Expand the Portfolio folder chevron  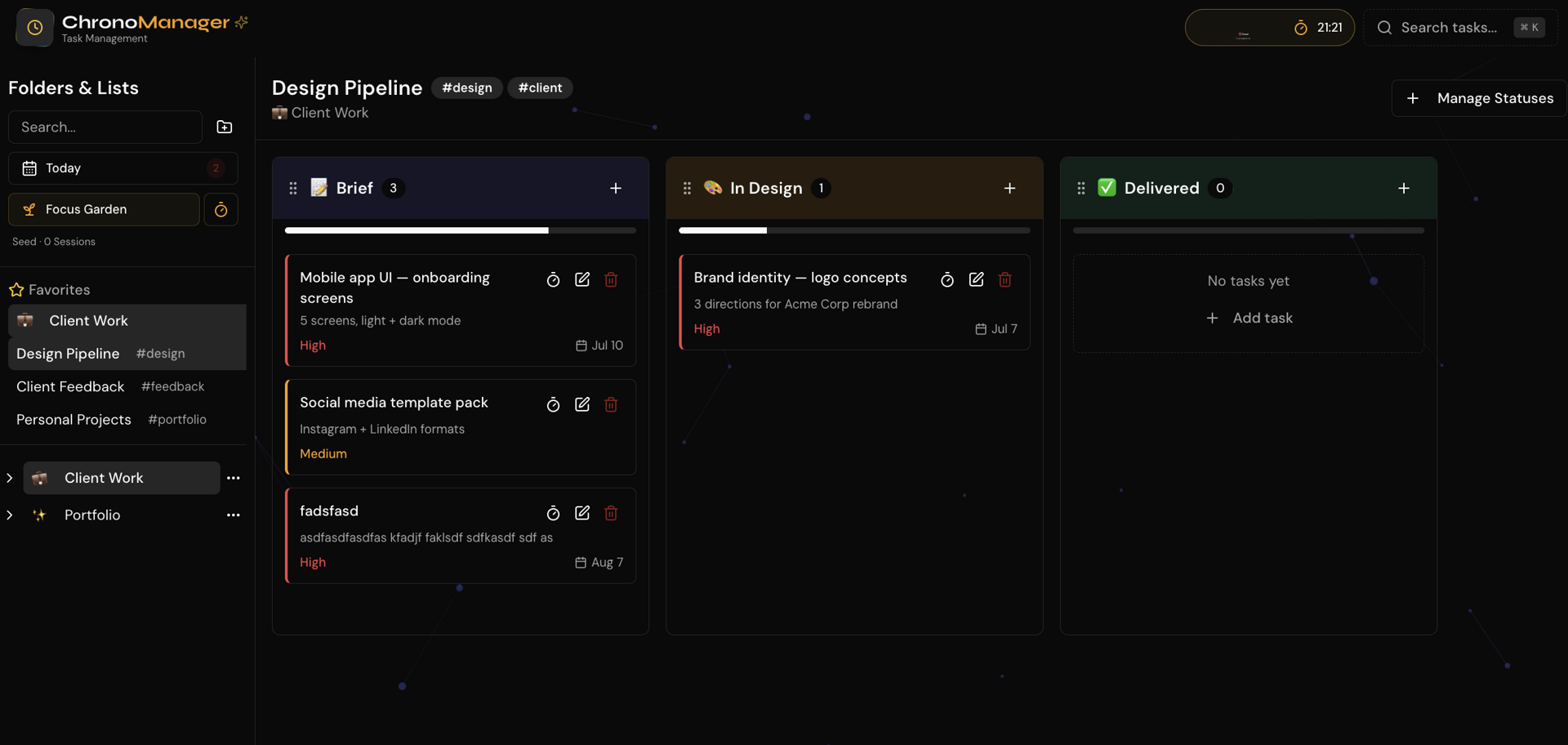[10, 515]
